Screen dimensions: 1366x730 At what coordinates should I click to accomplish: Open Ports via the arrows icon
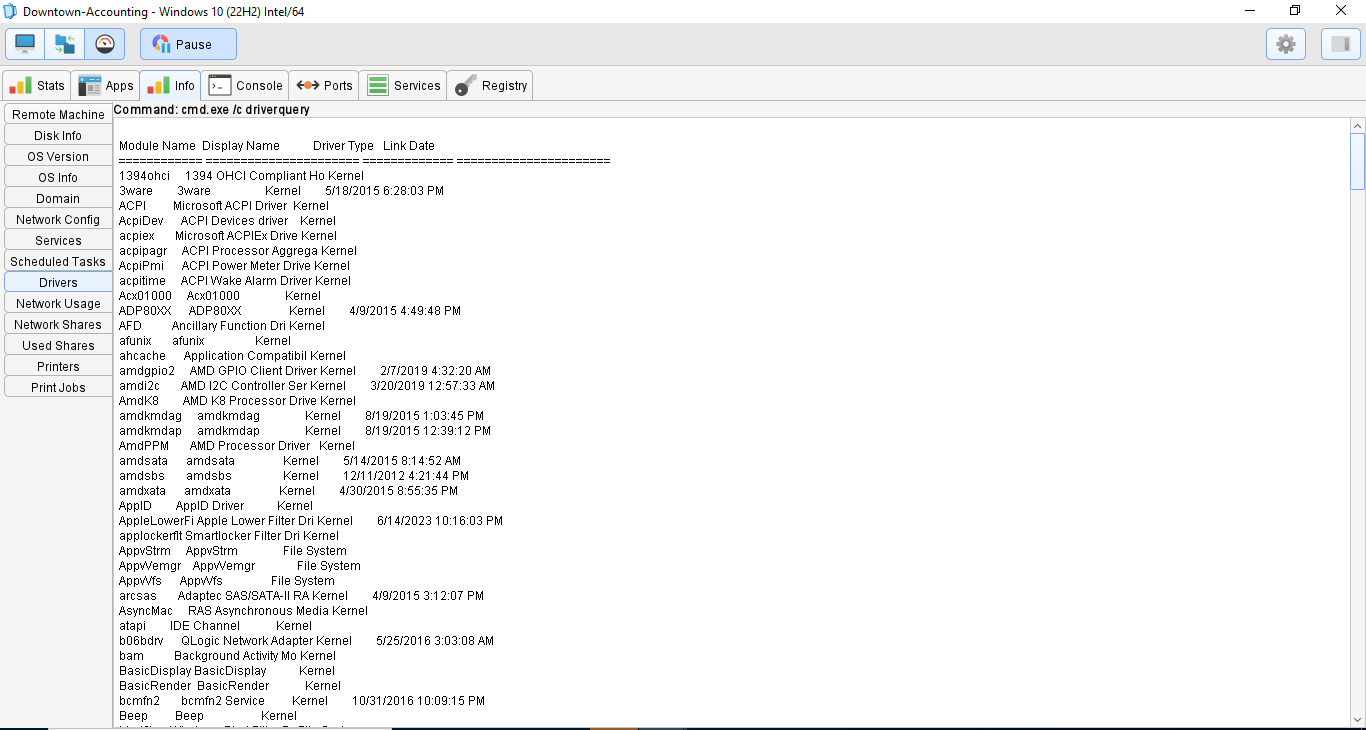(x=323, y=85)
